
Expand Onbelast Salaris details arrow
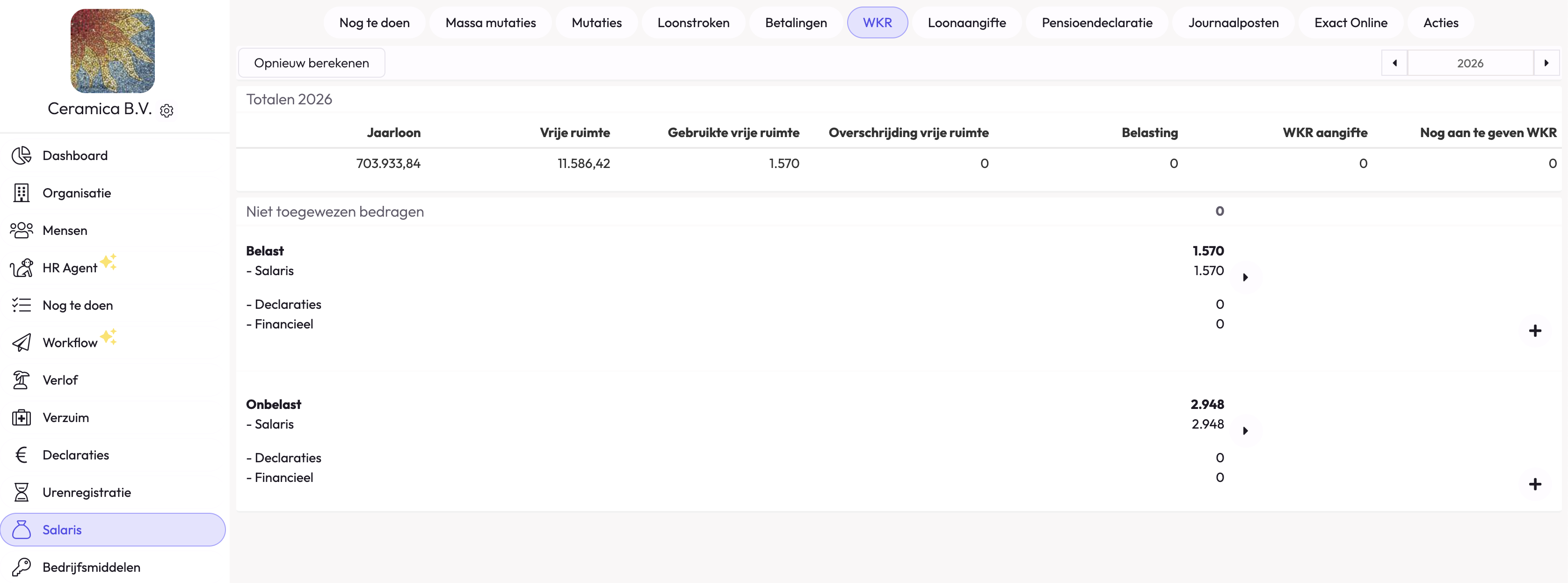(1245, 431)
